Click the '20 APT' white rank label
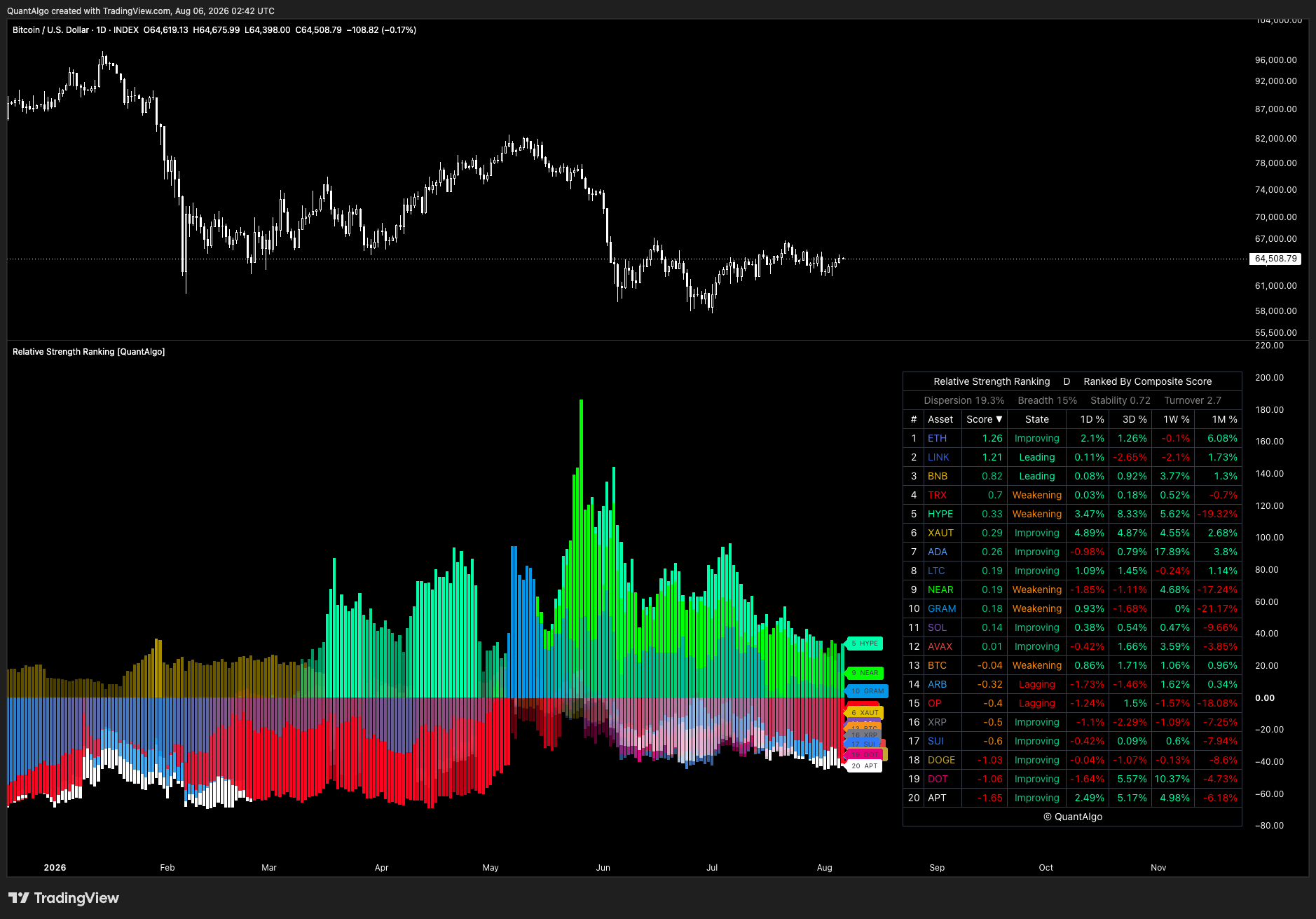This screenshot has height=919, width=1316. (865, 766)
